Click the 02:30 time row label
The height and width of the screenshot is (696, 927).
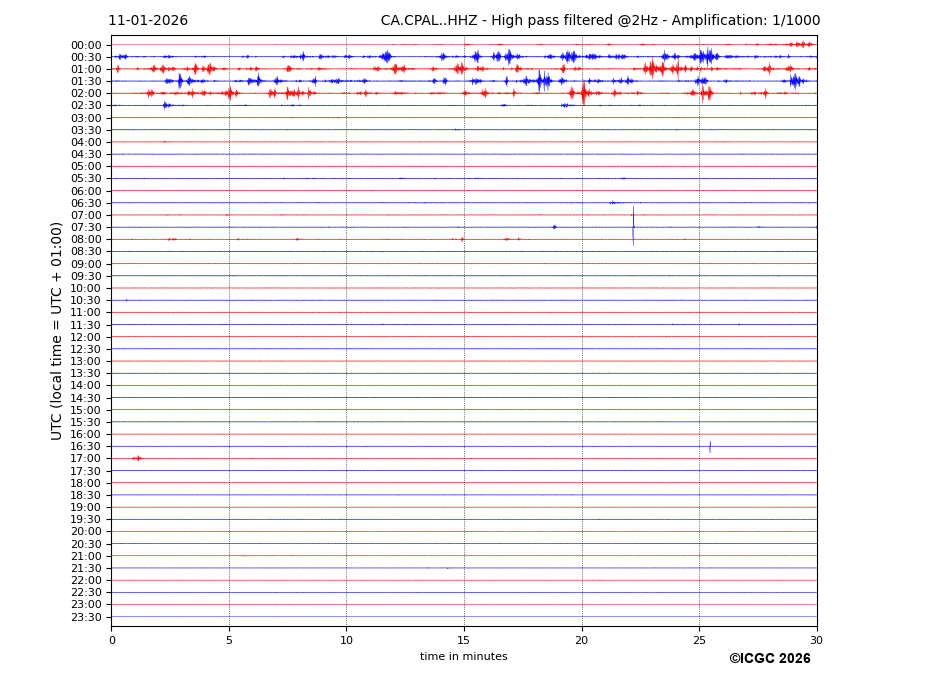[86, 106]
